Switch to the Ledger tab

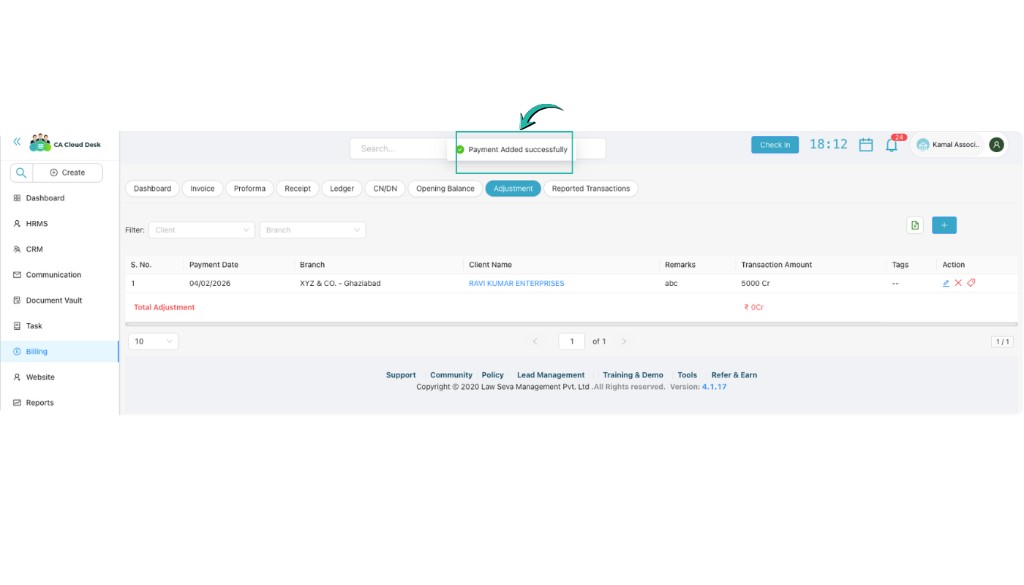tap(339, 188)
